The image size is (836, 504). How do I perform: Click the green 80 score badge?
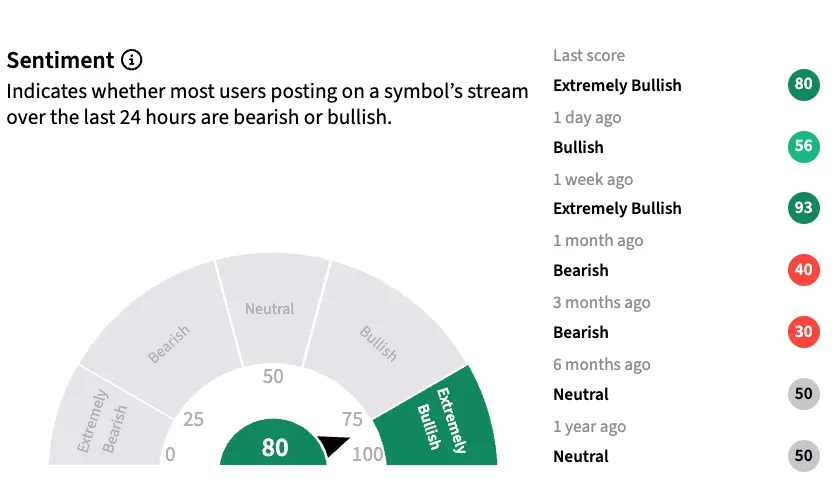[x=803, y=84]
